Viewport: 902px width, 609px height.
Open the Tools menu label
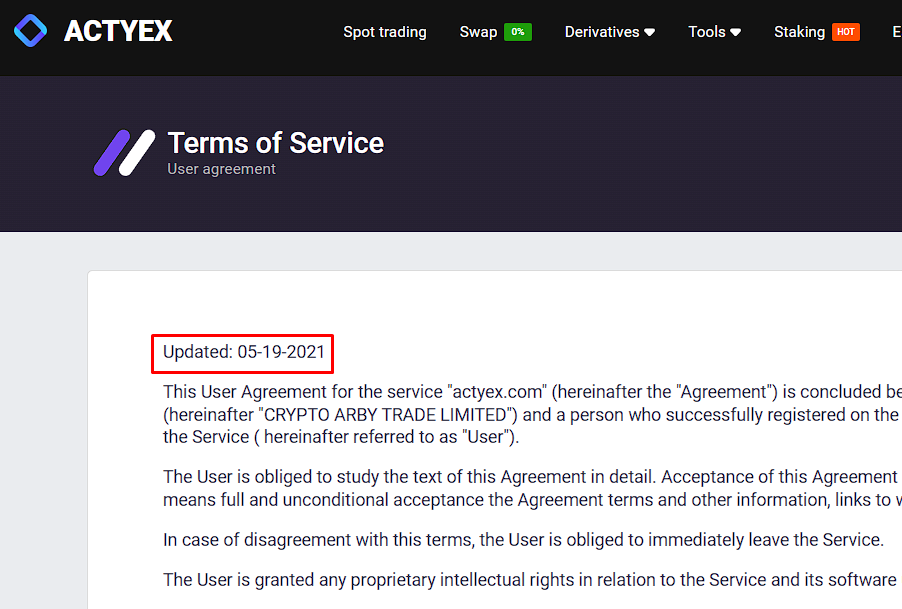coord(706,32)
